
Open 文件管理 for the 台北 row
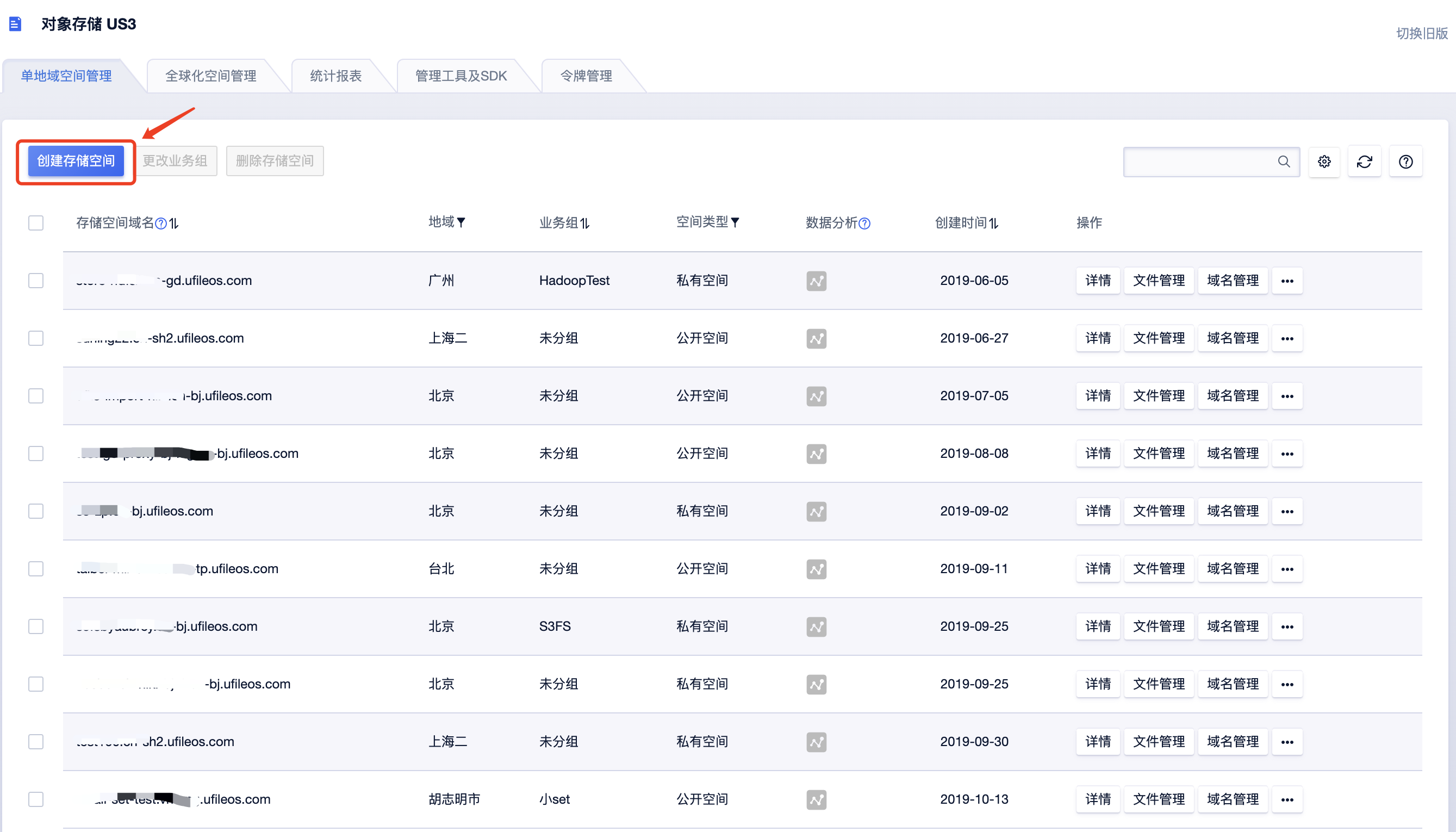pyautogui.click(x=1159, y=569)
